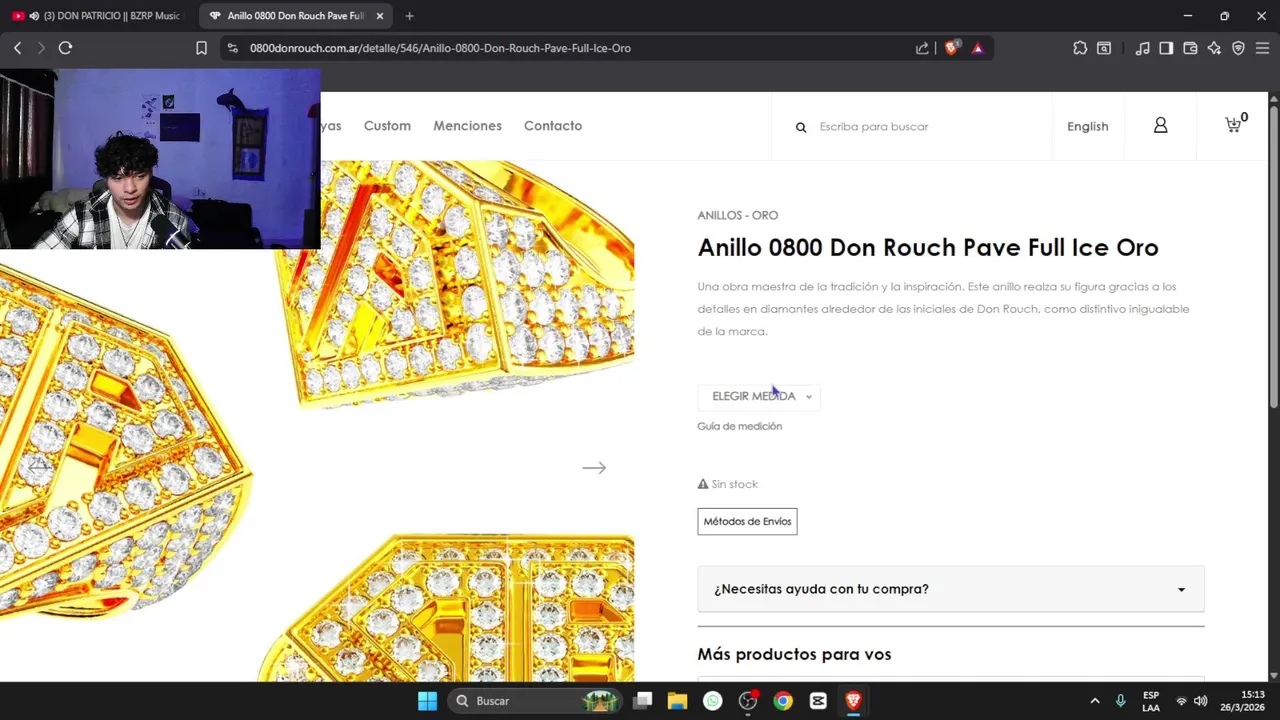Expand ¿Necesitas ayuda con tu compra? section
This screenshot has height=720, width=1280.
tap(950, 589)
